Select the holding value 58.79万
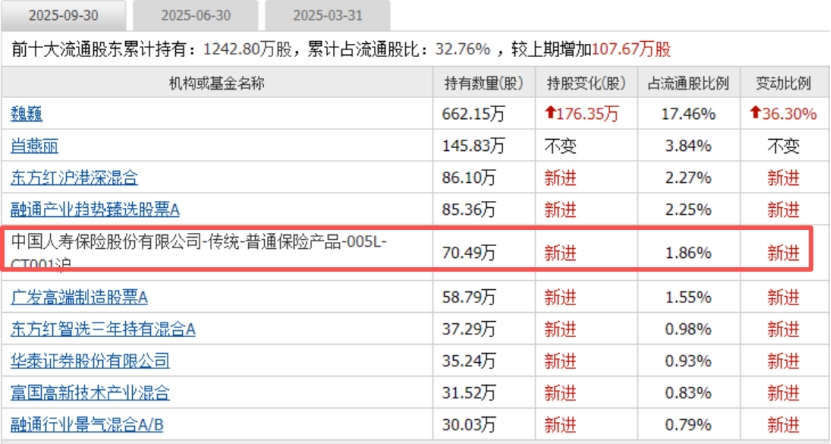Screen dimensions: 831x444 [x=469, y=297]
